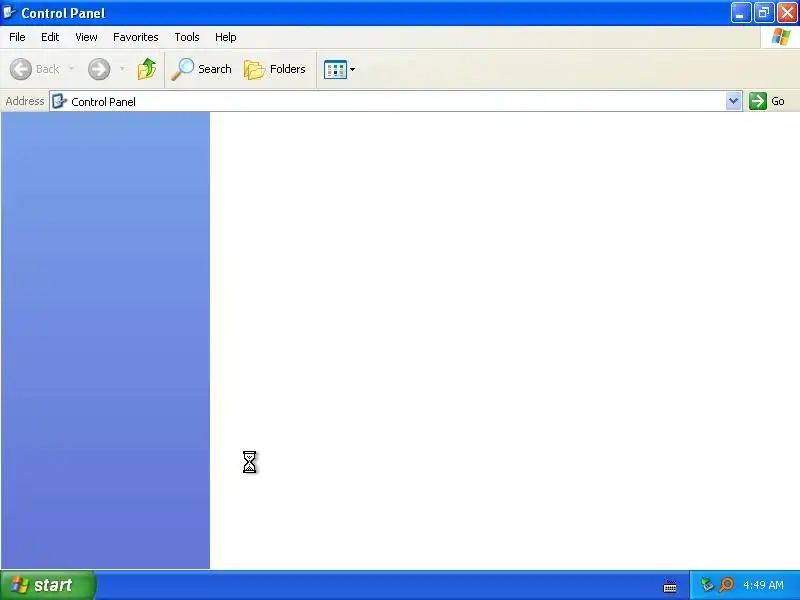Click the Go button
800x600 pixels.
tap(767, 101)
